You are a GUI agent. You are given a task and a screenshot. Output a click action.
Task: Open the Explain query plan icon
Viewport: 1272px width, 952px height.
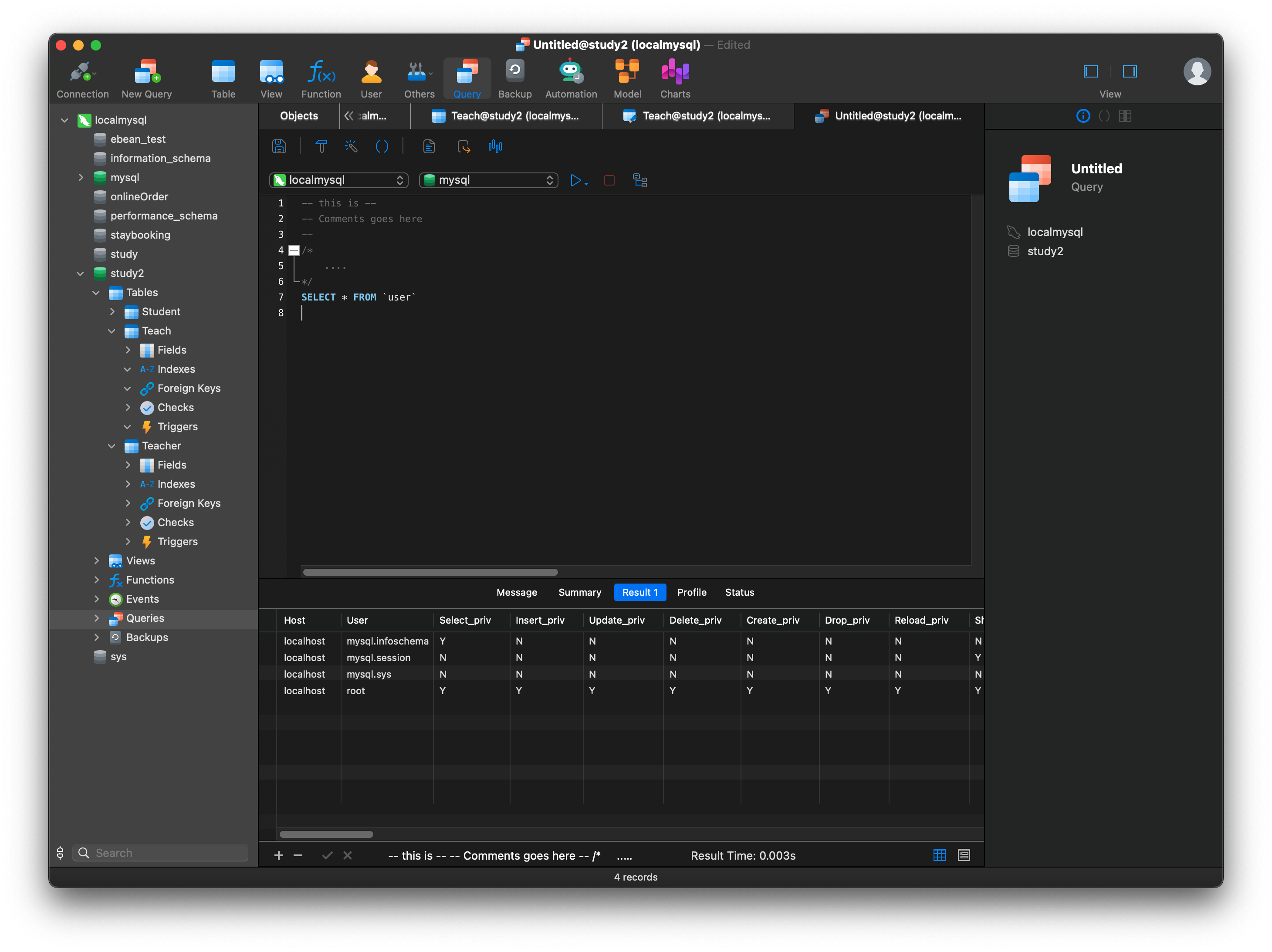pyautogui.click(x=639, y=180)
